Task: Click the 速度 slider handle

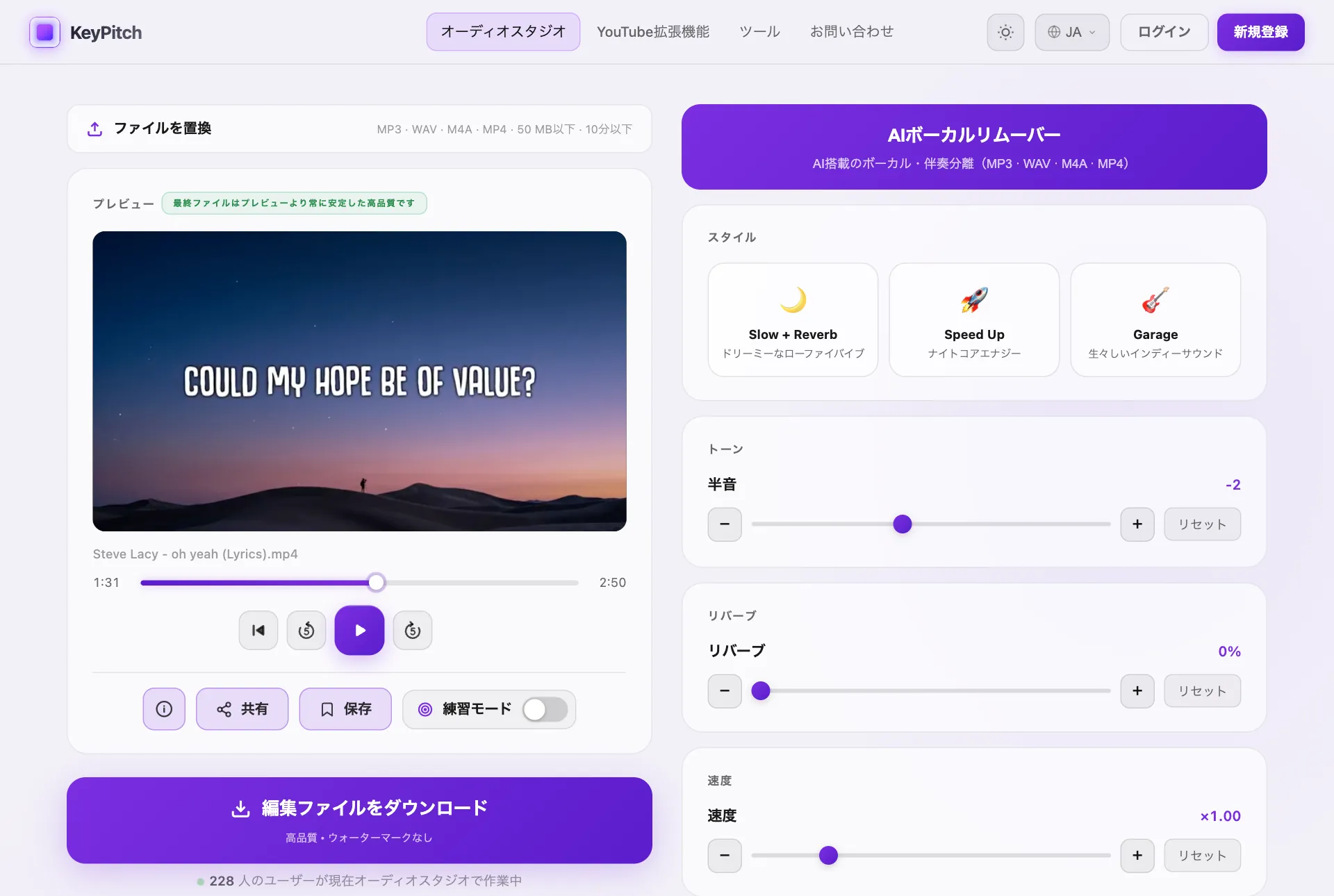Action: coord(828,856)
